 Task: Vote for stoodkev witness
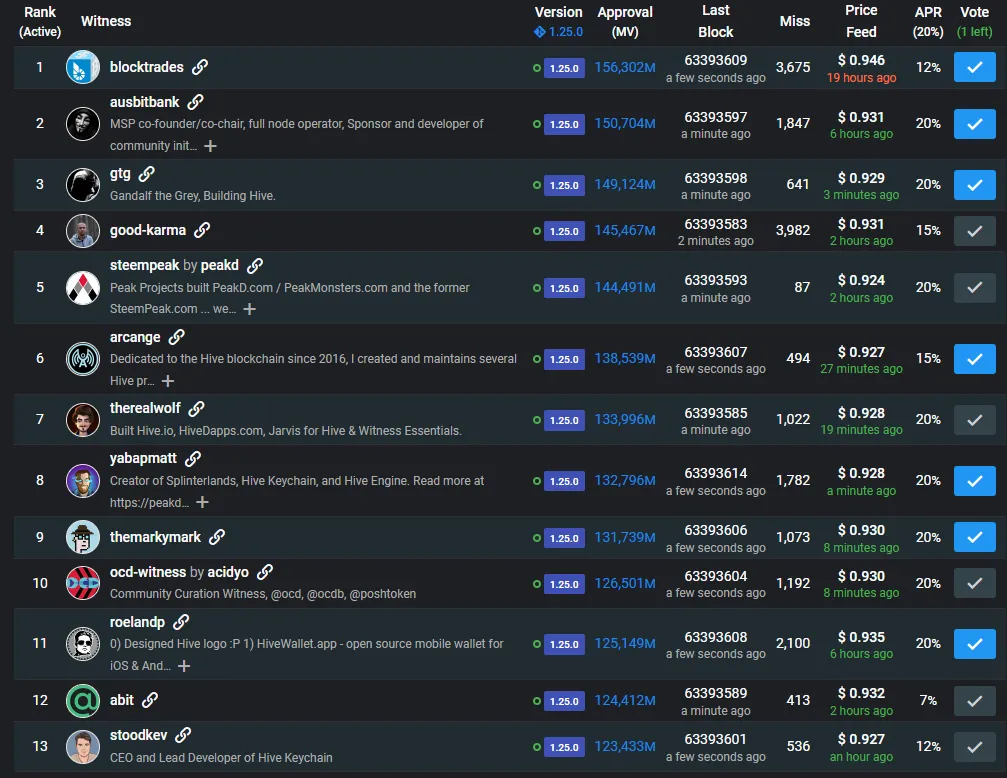(974, 747)
